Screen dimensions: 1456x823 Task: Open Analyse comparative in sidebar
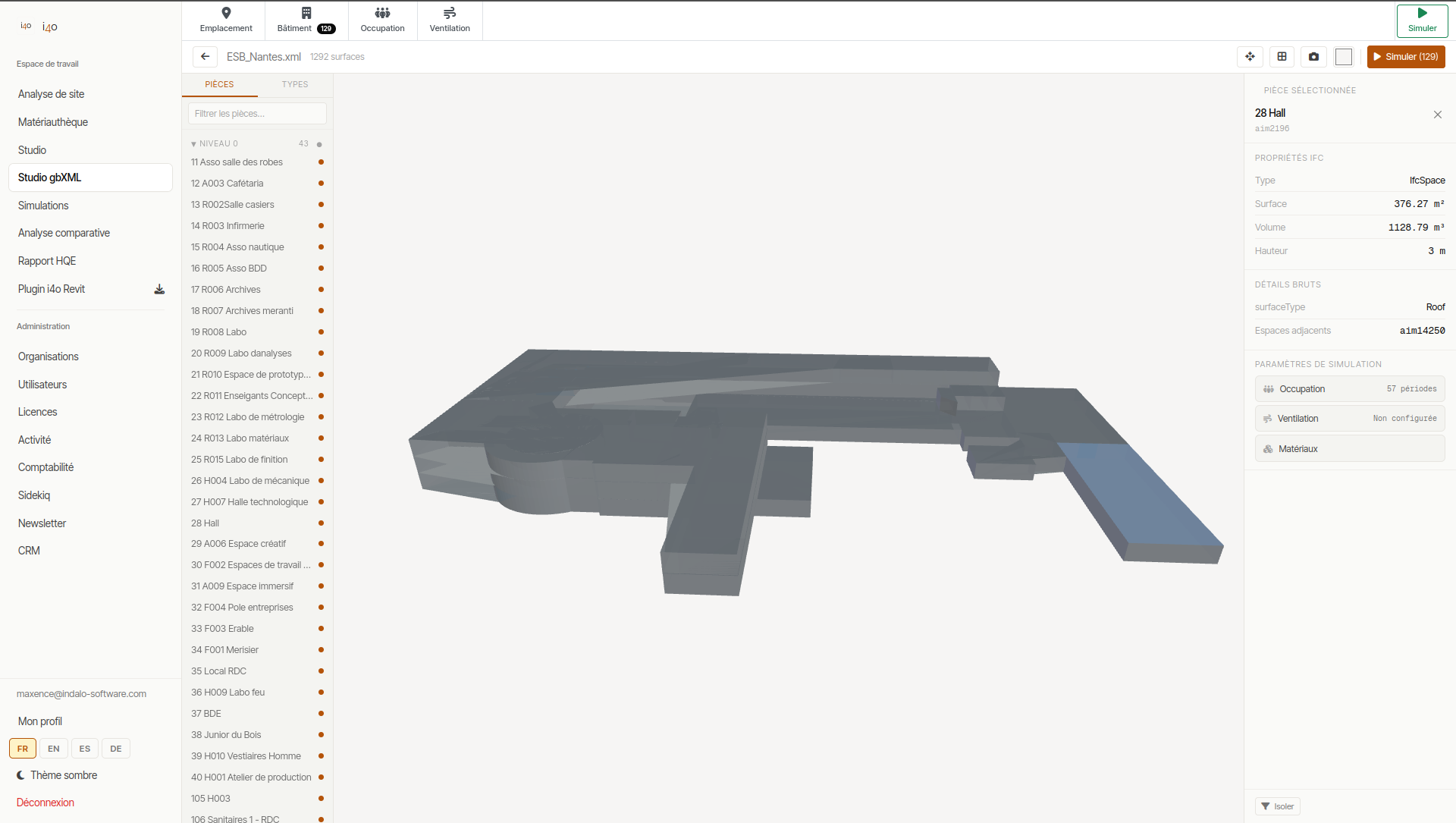pos(90,233)
